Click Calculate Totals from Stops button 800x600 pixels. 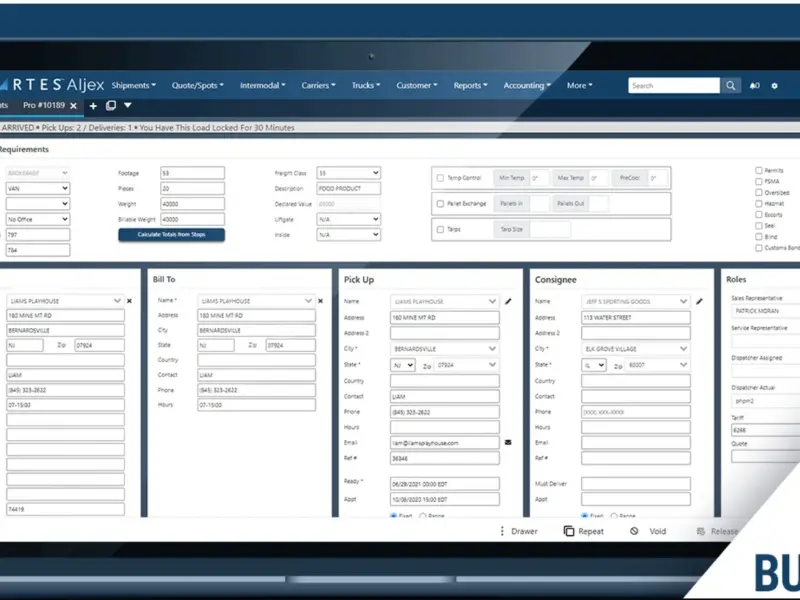[171, 235]
